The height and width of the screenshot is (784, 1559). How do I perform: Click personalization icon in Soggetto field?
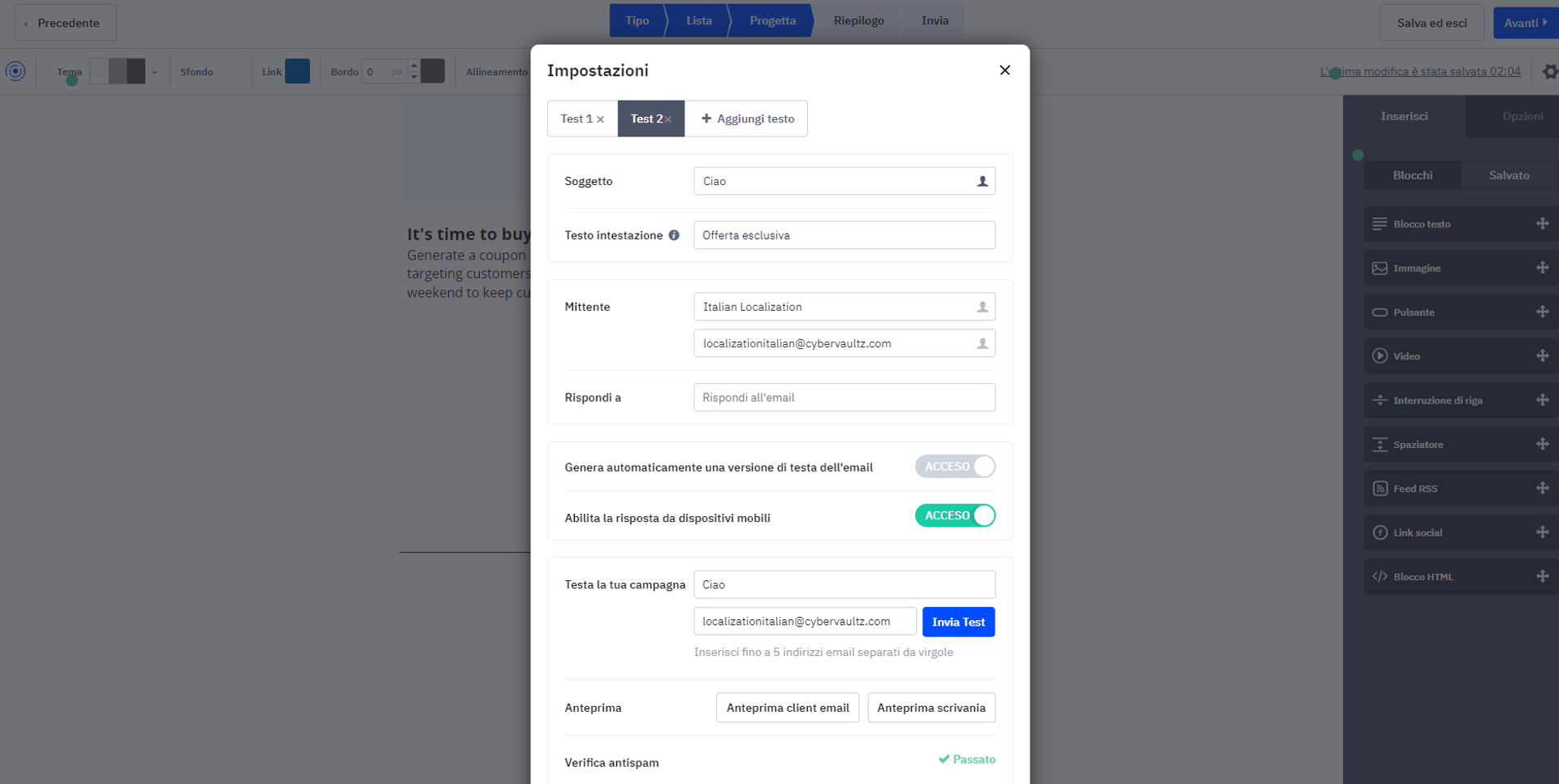(x=982, y=181)
